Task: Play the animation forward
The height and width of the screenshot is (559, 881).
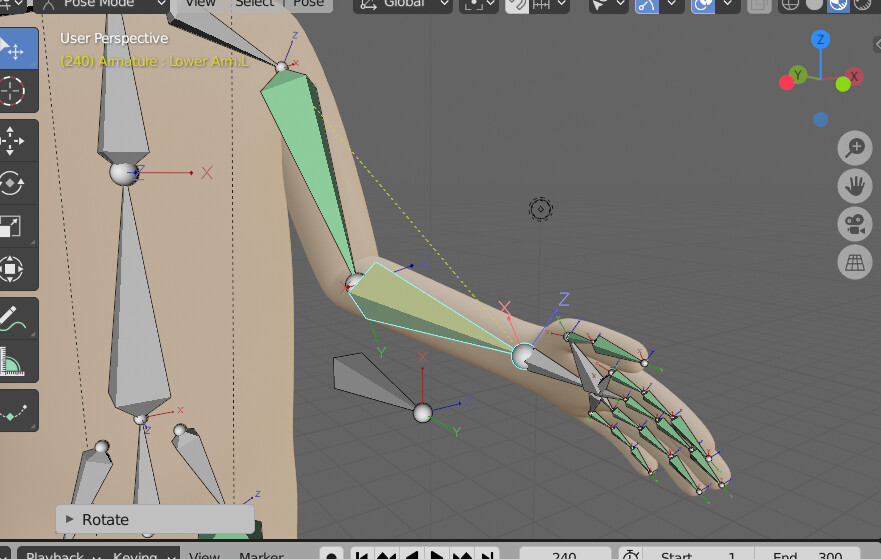Action: point(438,555)
